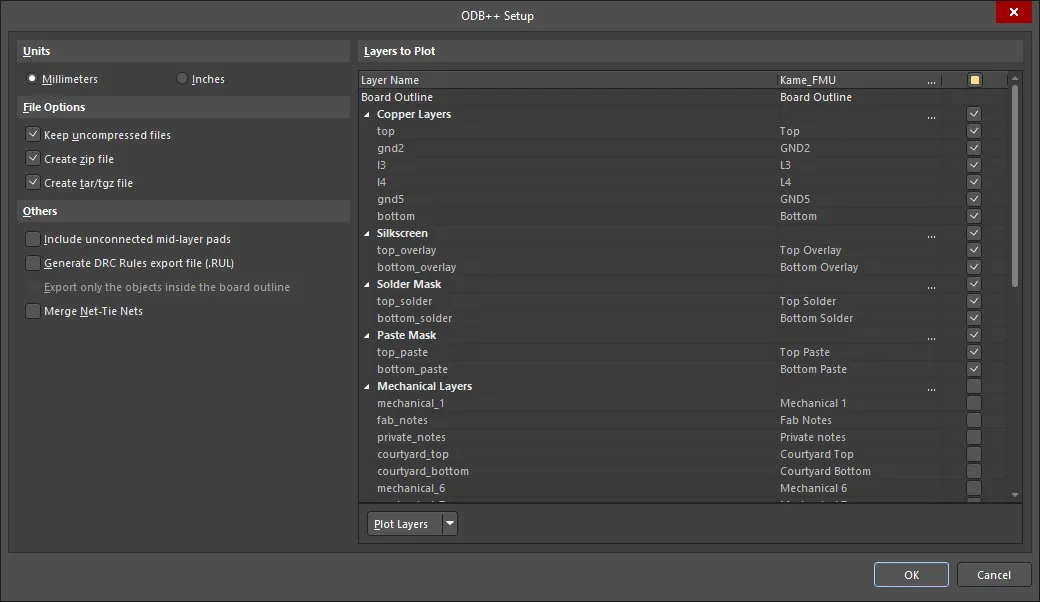Uncheck the top_solder plot checkbox
The image size is (1040, 602).
974,301
